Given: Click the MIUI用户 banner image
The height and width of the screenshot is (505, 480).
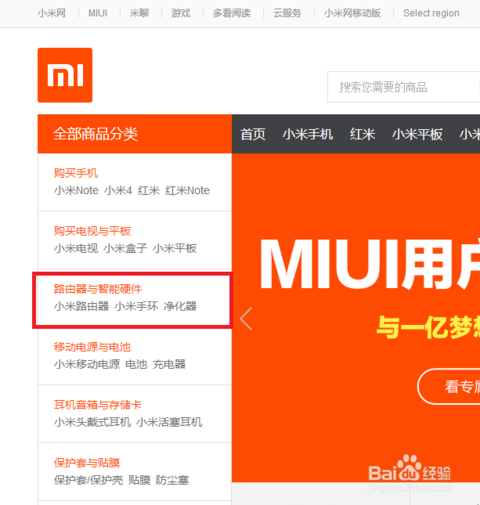Looking at the screenshot, I should [x=356, y=318].
